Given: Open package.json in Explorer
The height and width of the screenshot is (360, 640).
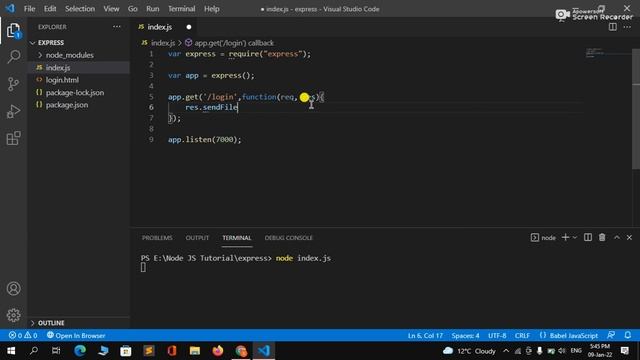Looking at the screenshot, I should coord(67,105).
